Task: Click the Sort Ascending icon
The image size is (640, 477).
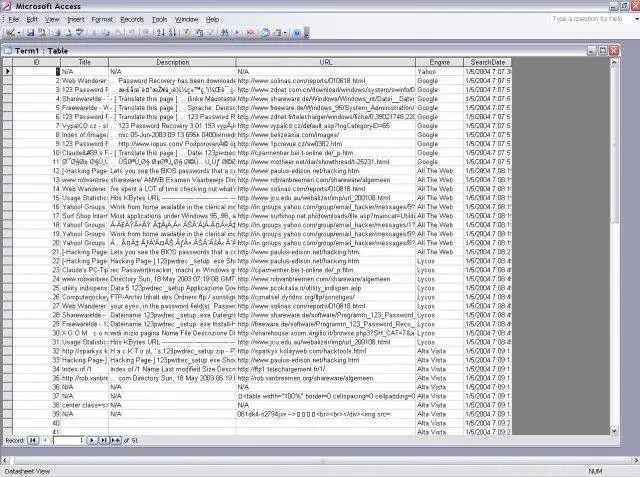Action: click(x=160, y=33)
